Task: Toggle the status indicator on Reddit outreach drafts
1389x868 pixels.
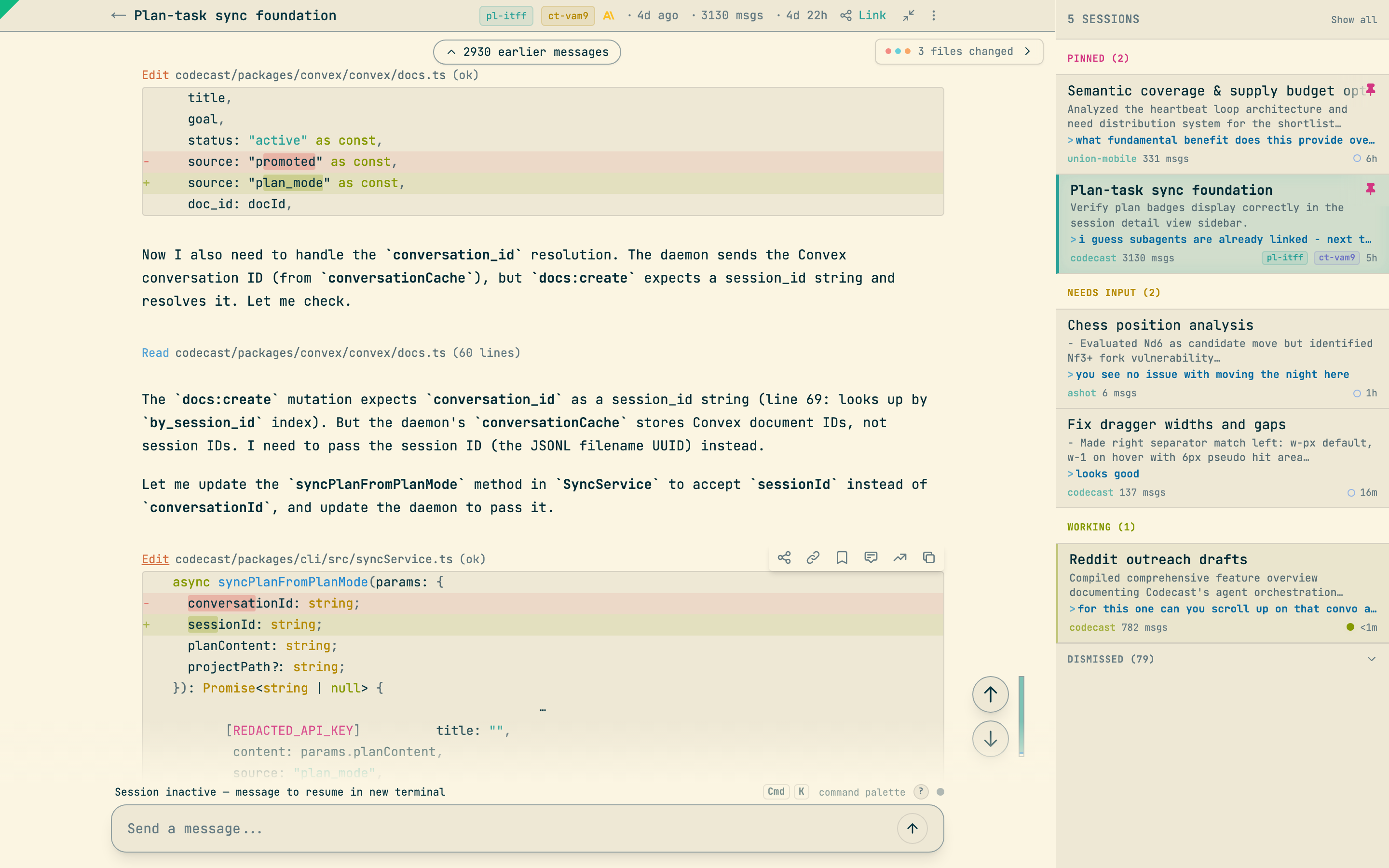Action: point(1352,627)
